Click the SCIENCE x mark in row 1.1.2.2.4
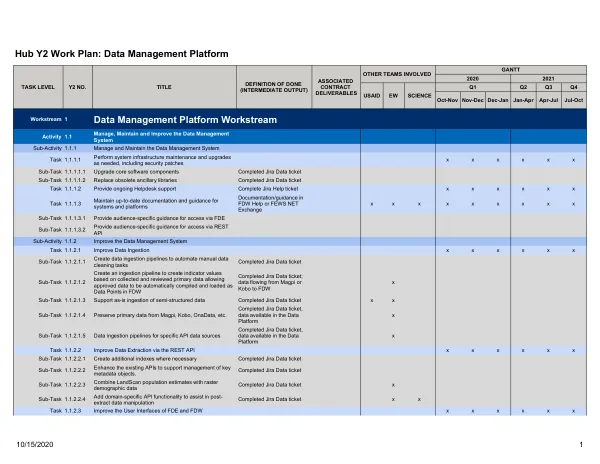Image resolution: width=600 pixels, height=464 pixels. coord(419,400)
